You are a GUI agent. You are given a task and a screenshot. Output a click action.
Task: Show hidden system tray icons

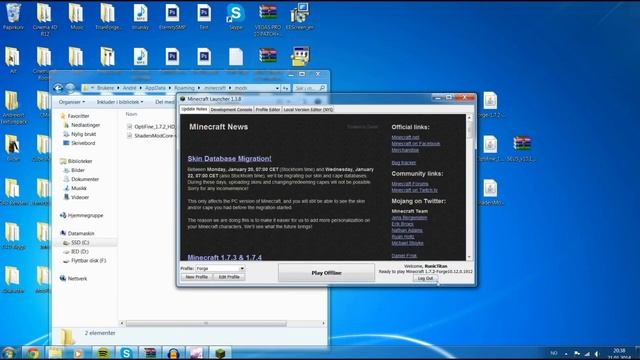(x=566, y=353)
